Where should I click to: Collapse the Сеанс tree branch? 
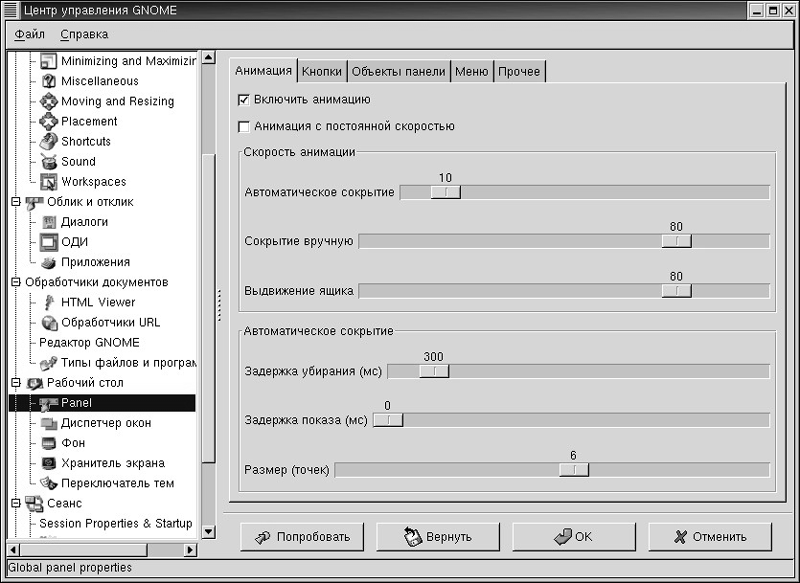tap(15, 503)
